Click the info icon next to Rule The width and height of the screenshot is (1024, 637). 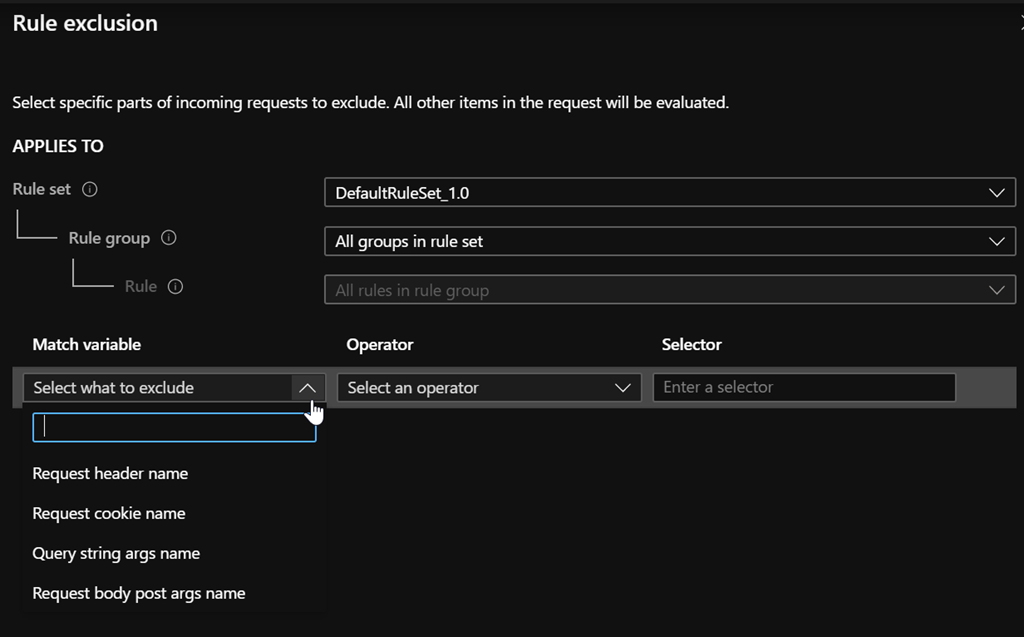click(x=176, y=287)
